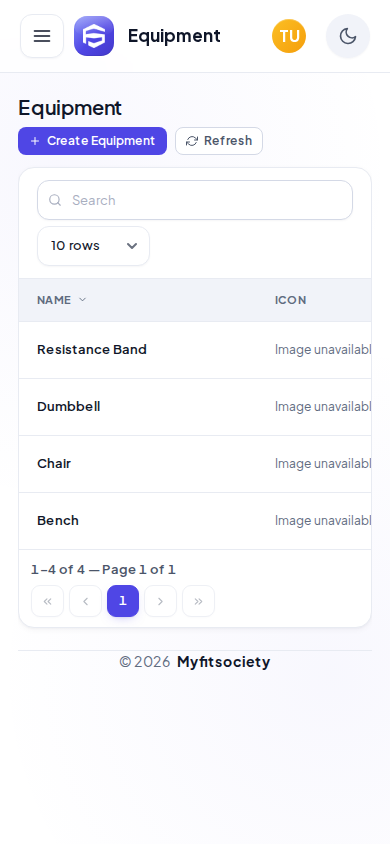
Task: Click the Create Equipment button
Action: [93, 141]
